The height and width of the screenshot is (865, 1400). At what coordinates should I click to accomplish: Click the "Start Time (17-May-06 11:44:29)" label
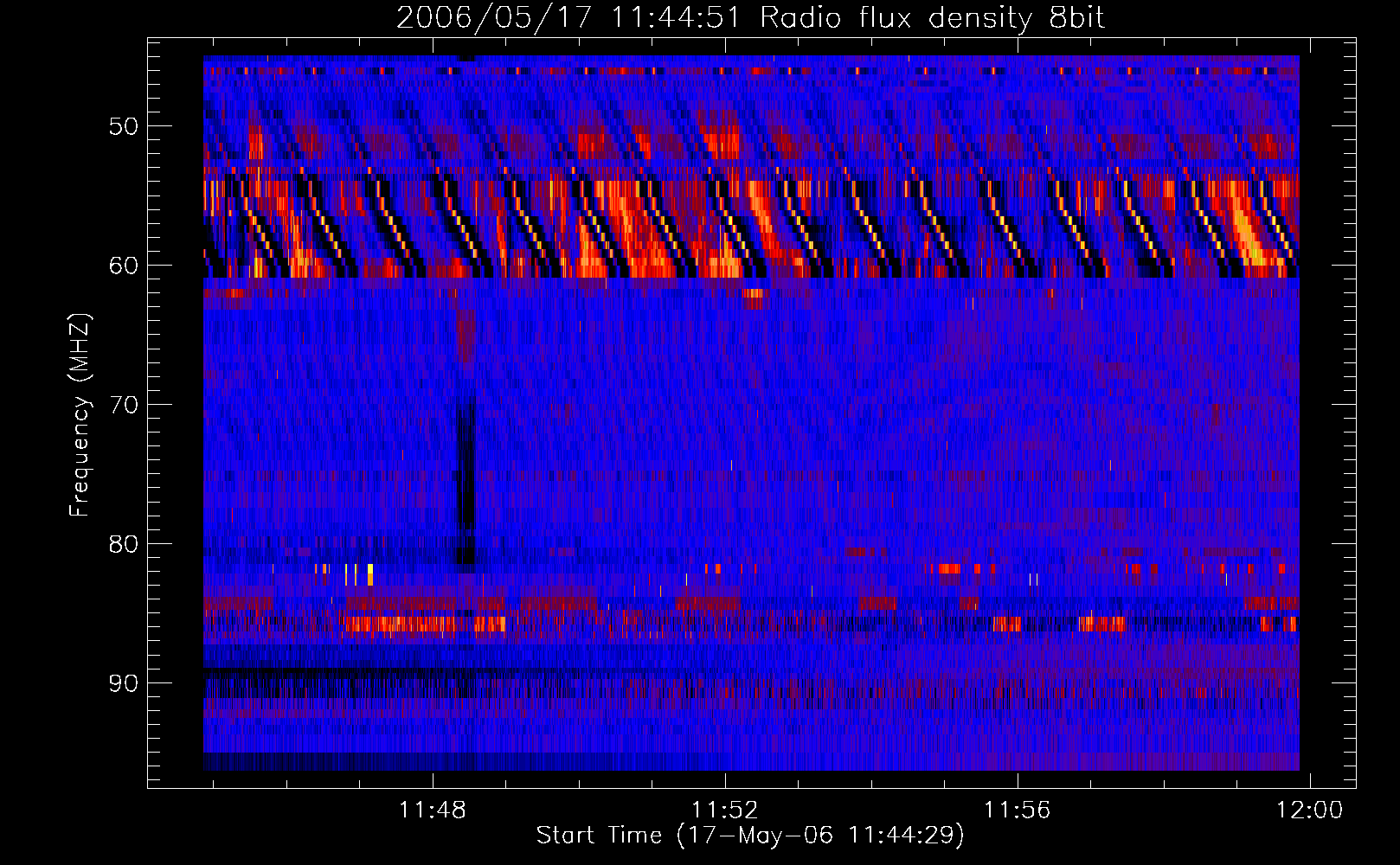pyautogui.click(x=749, y=836)
